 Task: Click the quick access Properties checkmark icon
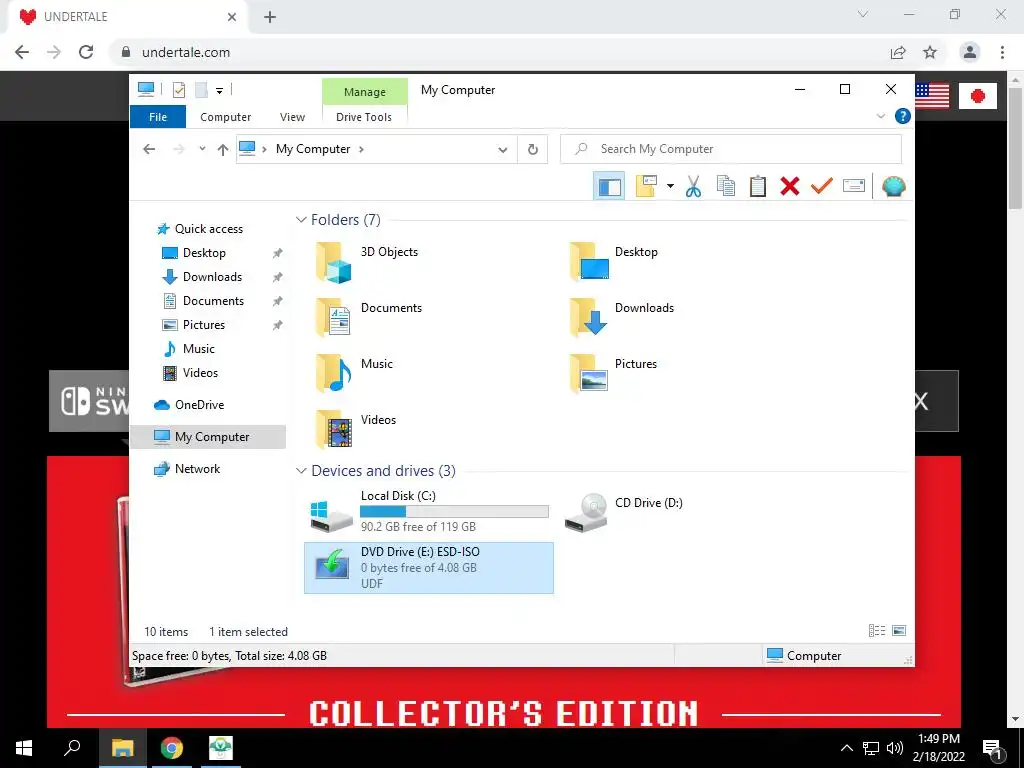(178, 90)
